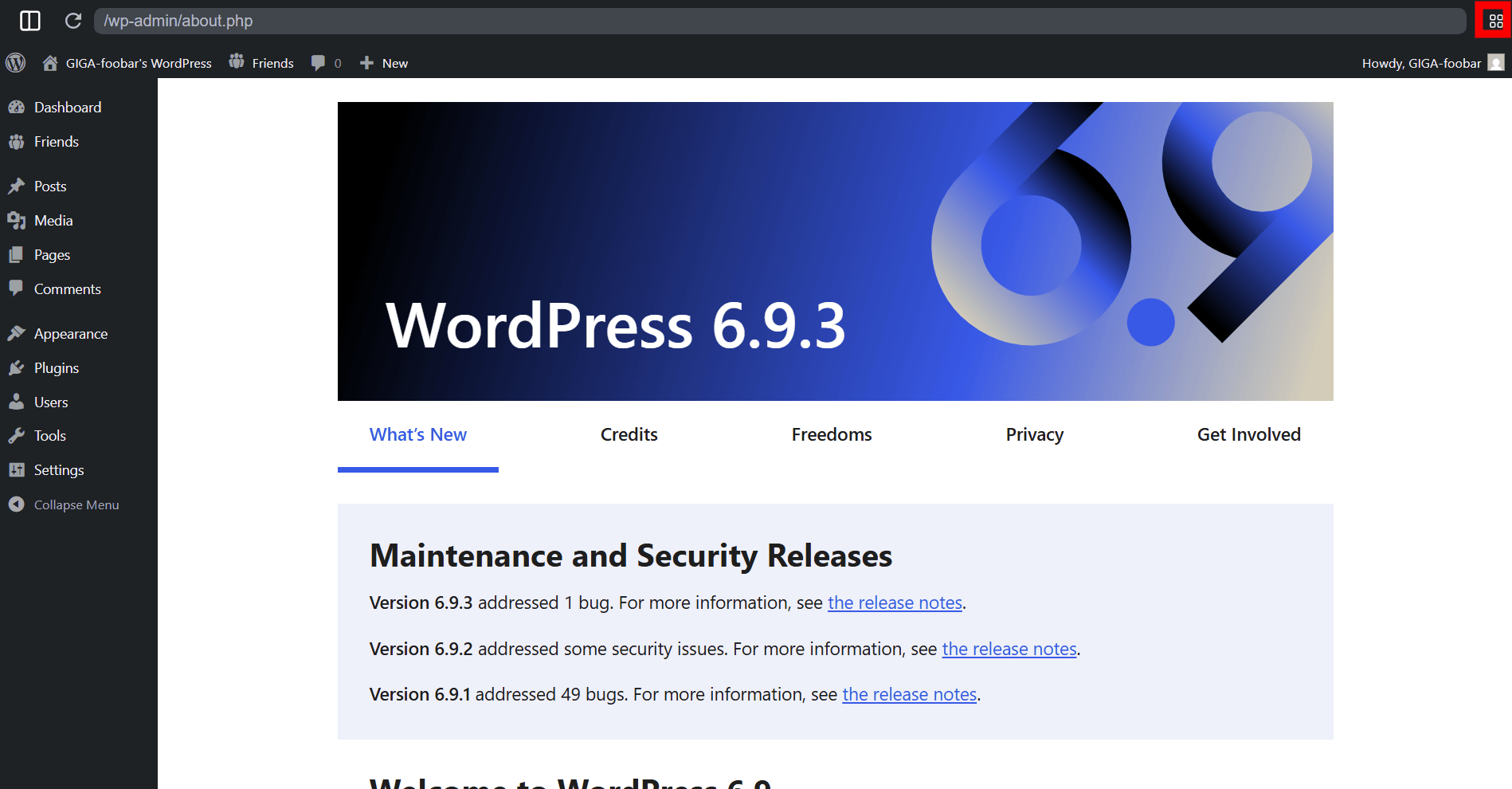This screenshot has width=1512, height=789.
Task: Click the WordPress logo in admin bar
Action: tap(16, 63)
